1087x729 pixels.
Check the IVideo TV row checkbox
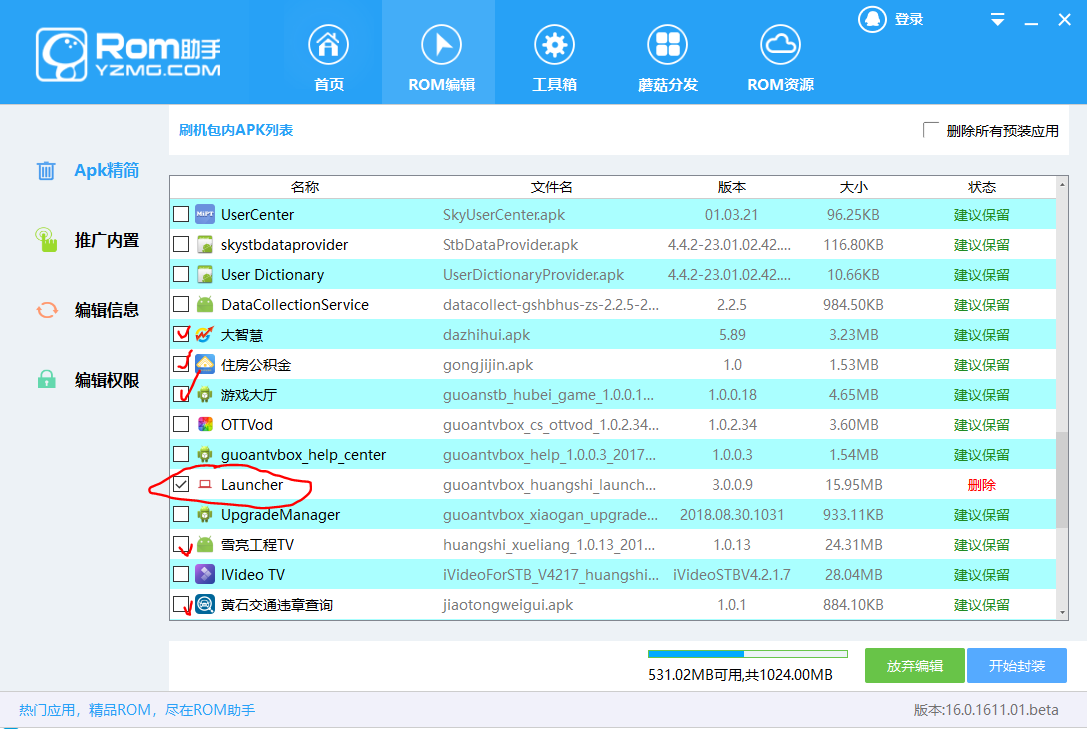pyautogui.click(x=181, y=574)
